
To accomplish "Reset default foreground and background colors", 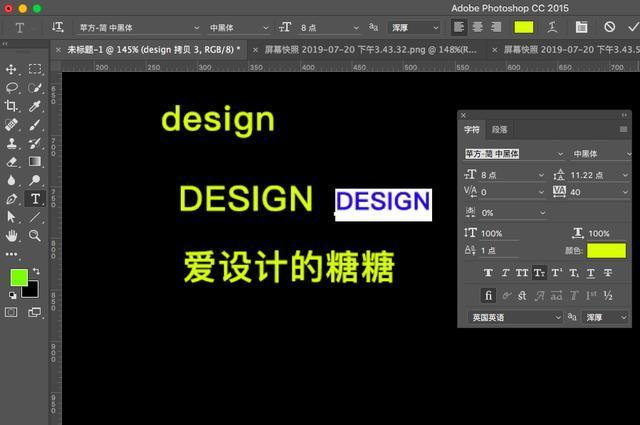I will [x=12, y=295].
